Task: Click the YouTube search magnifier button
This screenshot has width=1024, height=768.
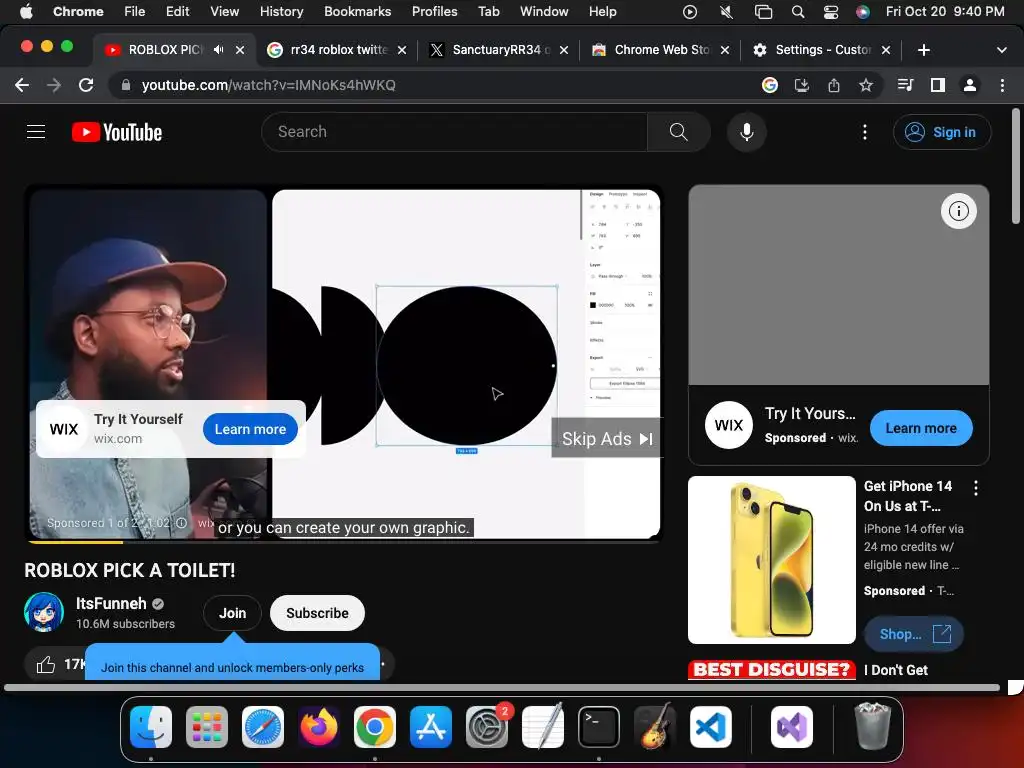Action: tap(679, 132)
